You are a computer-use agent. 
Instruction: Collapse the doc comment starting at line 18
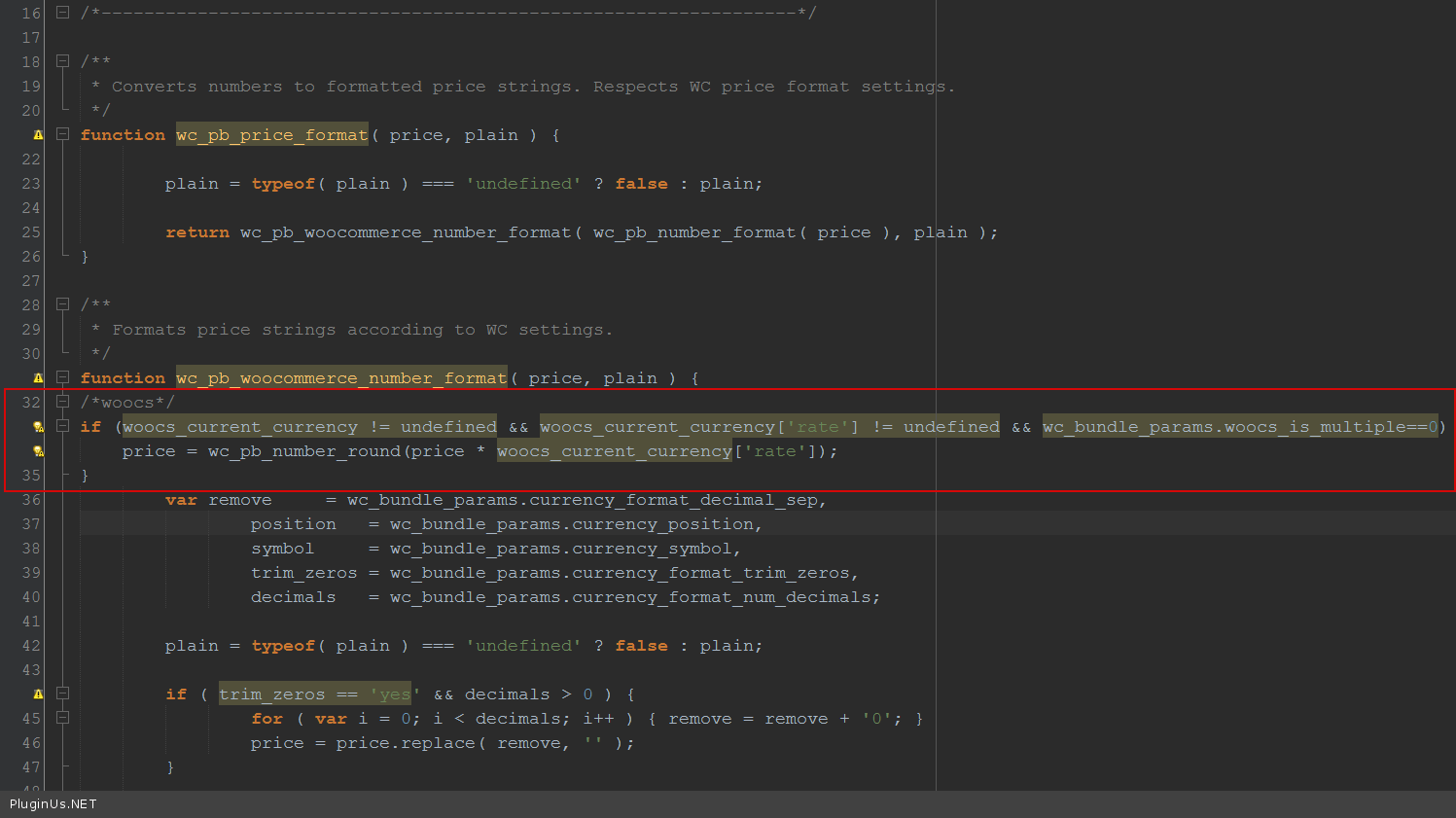(x=62, y=61)
